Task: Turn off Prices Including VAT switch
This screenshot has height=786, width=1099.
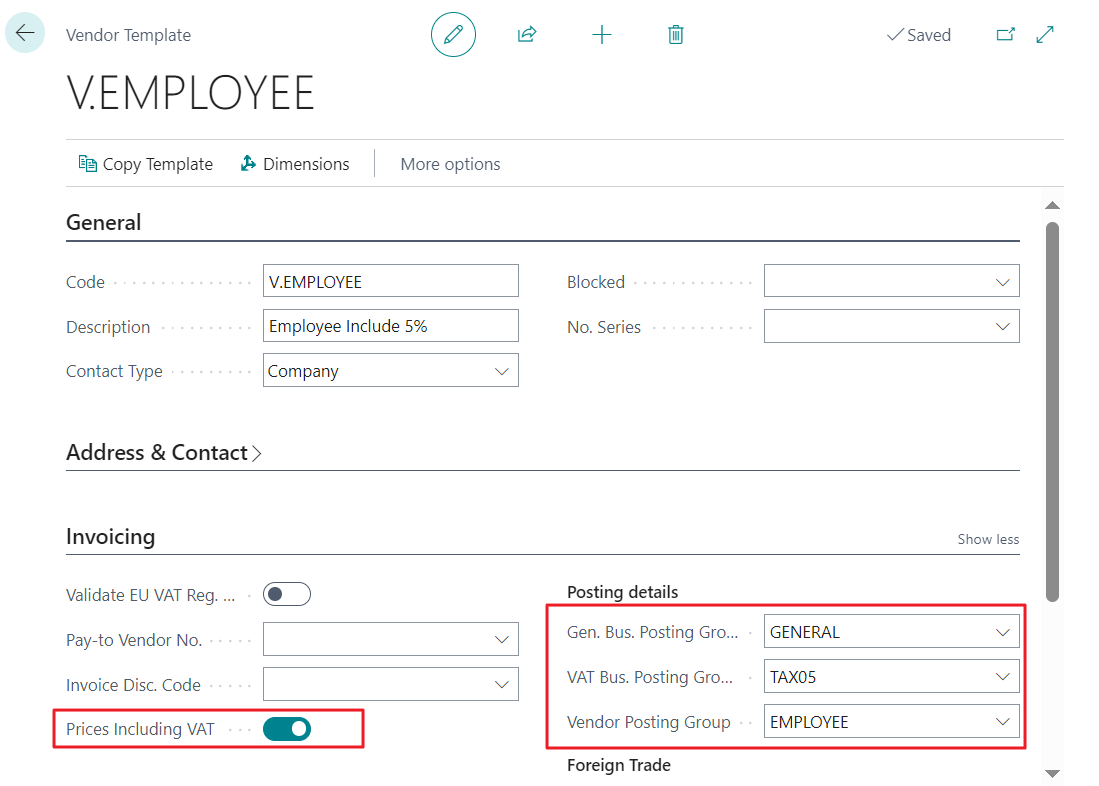Action: coord(287,729)
